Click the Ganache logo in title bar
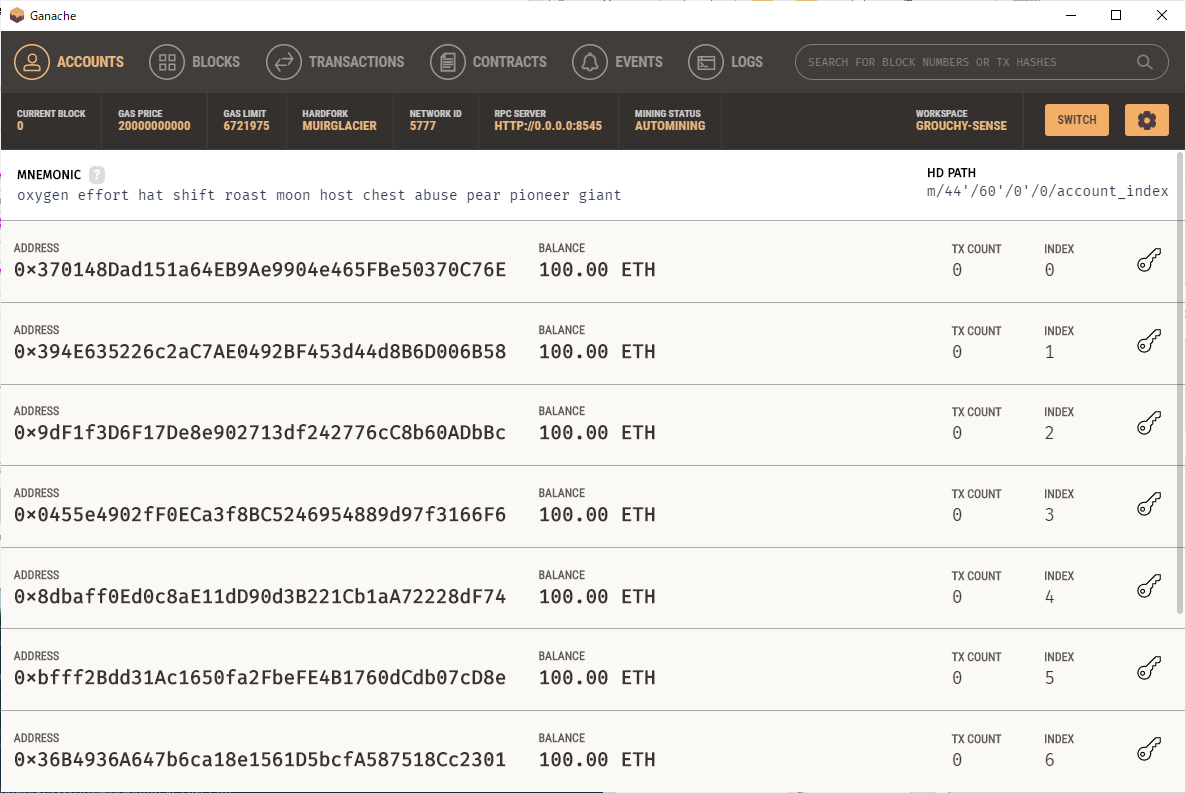 pyautogui.click(x=17, y=15)
